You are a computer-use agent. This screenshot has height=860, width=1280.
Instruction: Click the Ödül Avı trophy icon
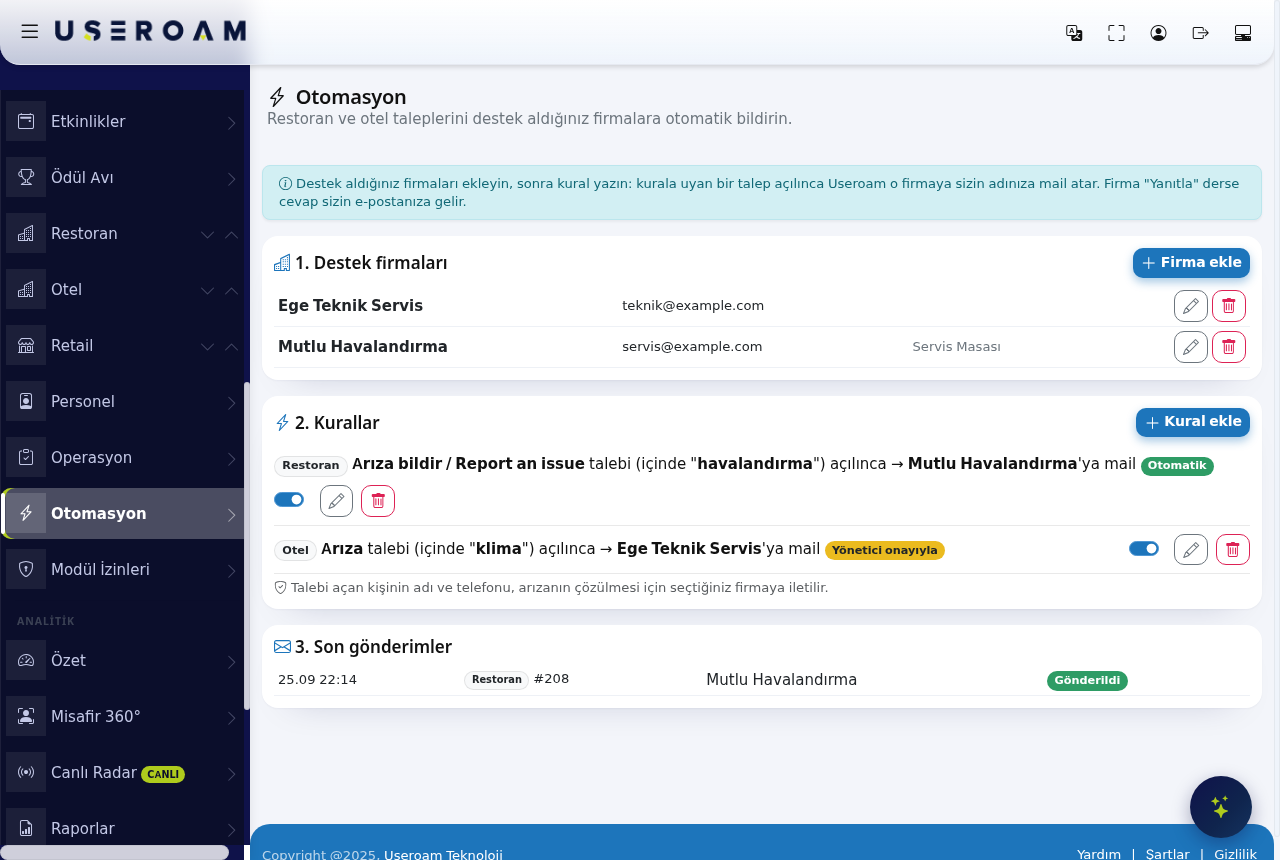tap(26, 178)
